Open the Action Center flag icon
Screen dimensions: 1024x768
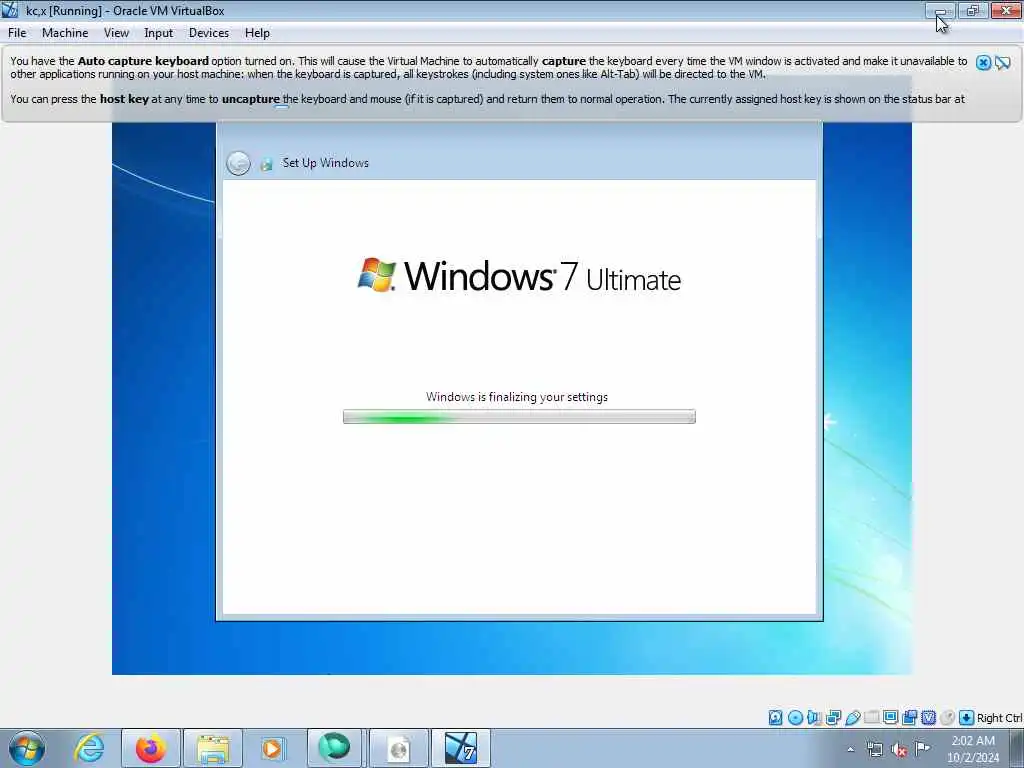pos(923,748)
